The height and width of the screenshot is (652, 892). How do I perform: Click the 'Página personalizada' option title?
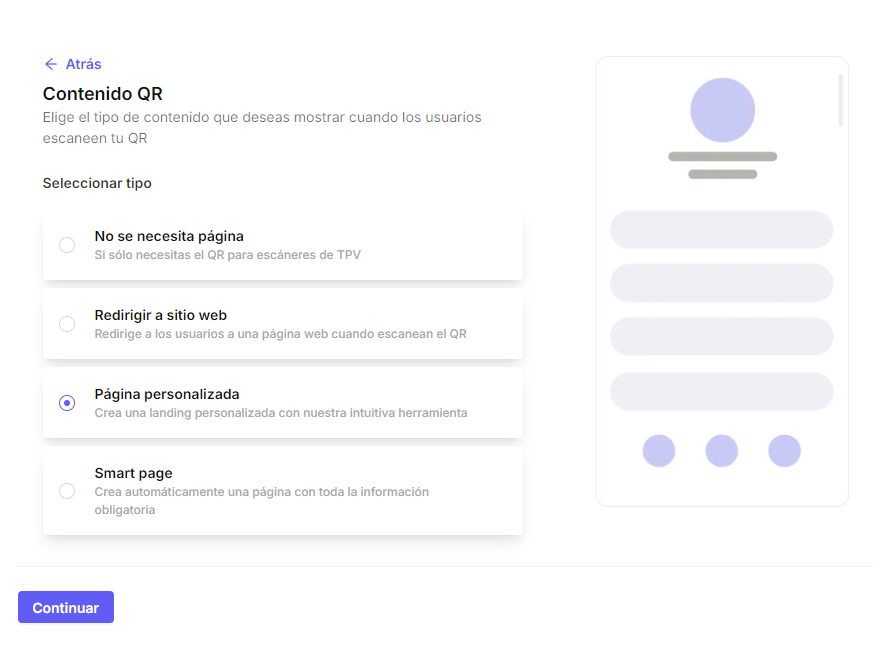167,394
